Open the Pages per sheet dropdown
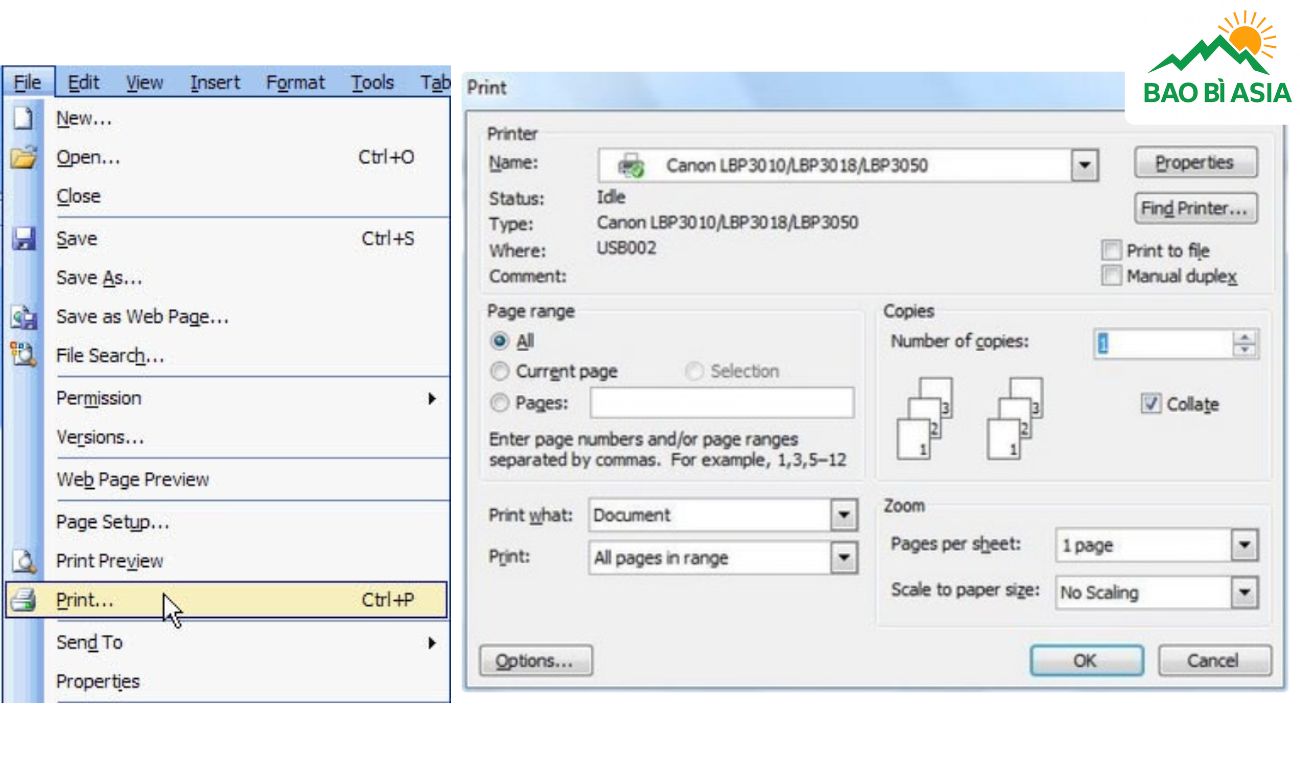 tap(1244, 545)
